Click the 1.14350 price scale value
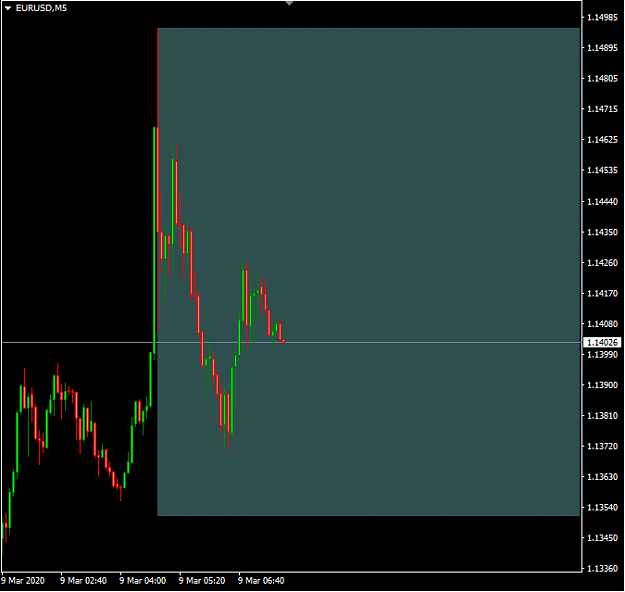625x592 pixels. click(602, 232)
